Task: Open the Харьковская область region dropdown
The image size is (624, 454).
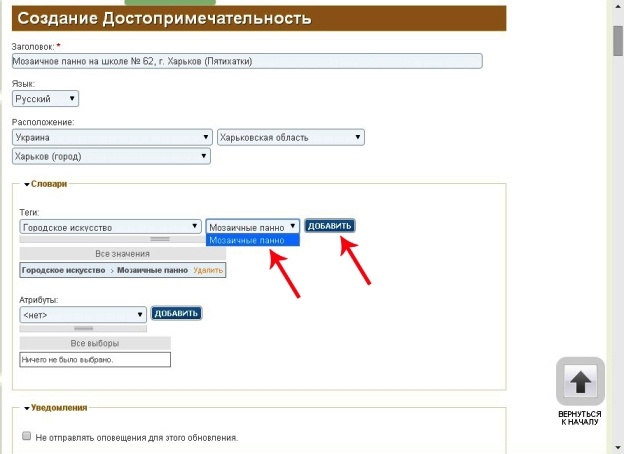Action: pos(291,137)
